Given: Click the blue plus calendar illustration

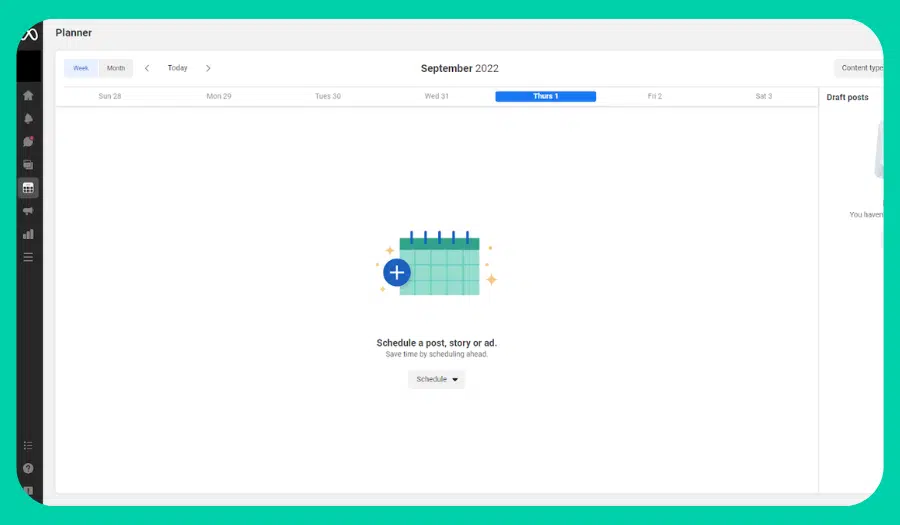Looking at the screenshot, I should click(436, 264).
